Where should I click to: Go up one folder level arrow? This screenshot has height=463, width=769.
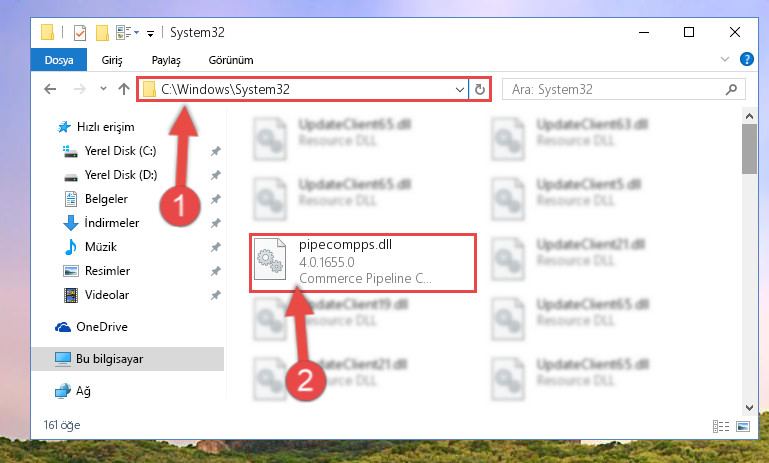(124, 89)
